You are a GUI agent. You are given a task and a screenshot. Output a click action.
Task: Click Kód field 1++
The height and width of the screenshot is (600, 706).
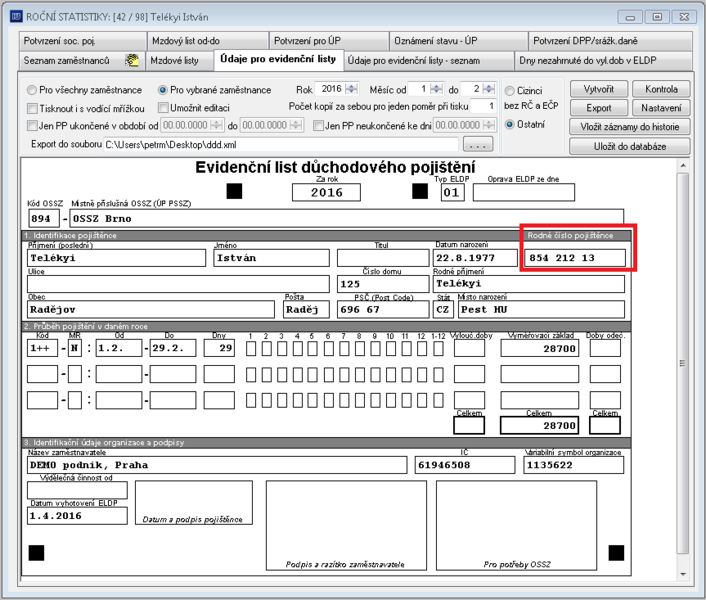(42, 348)
